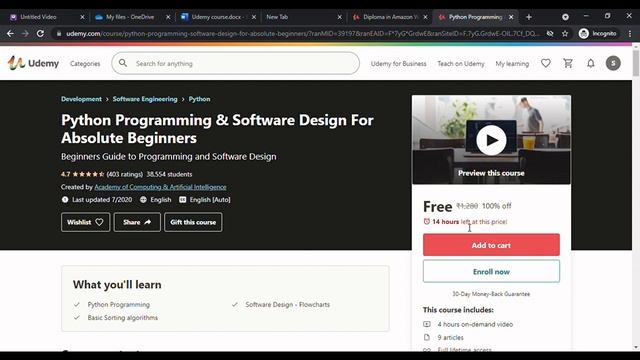Click the 'Last updated 7/2020' text
This screenshot has width=640, height=360.
click(102, 200)
